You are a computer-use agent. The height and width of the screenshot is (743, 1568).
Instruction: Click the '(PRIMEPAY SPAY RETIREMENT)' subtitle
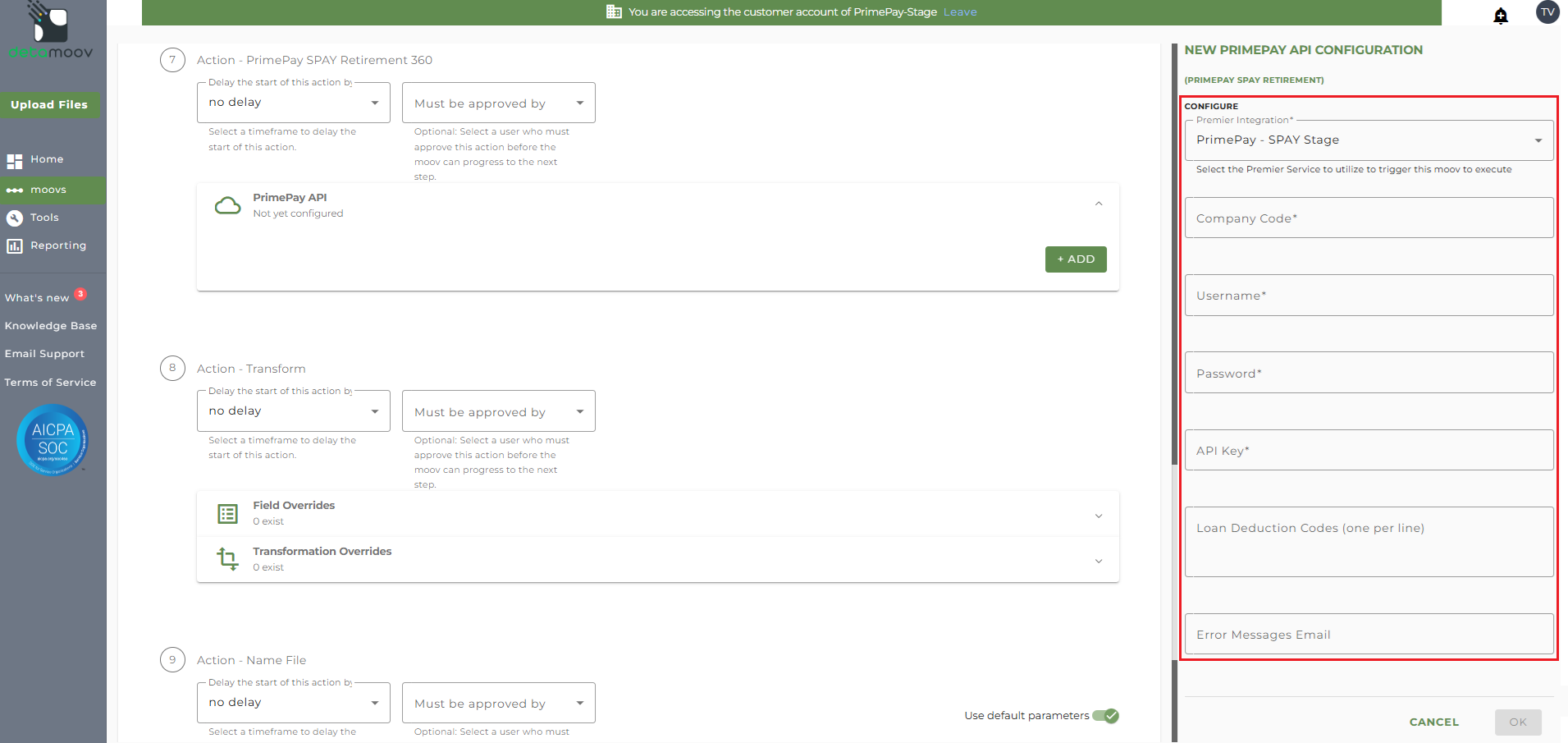[1254, 80]
